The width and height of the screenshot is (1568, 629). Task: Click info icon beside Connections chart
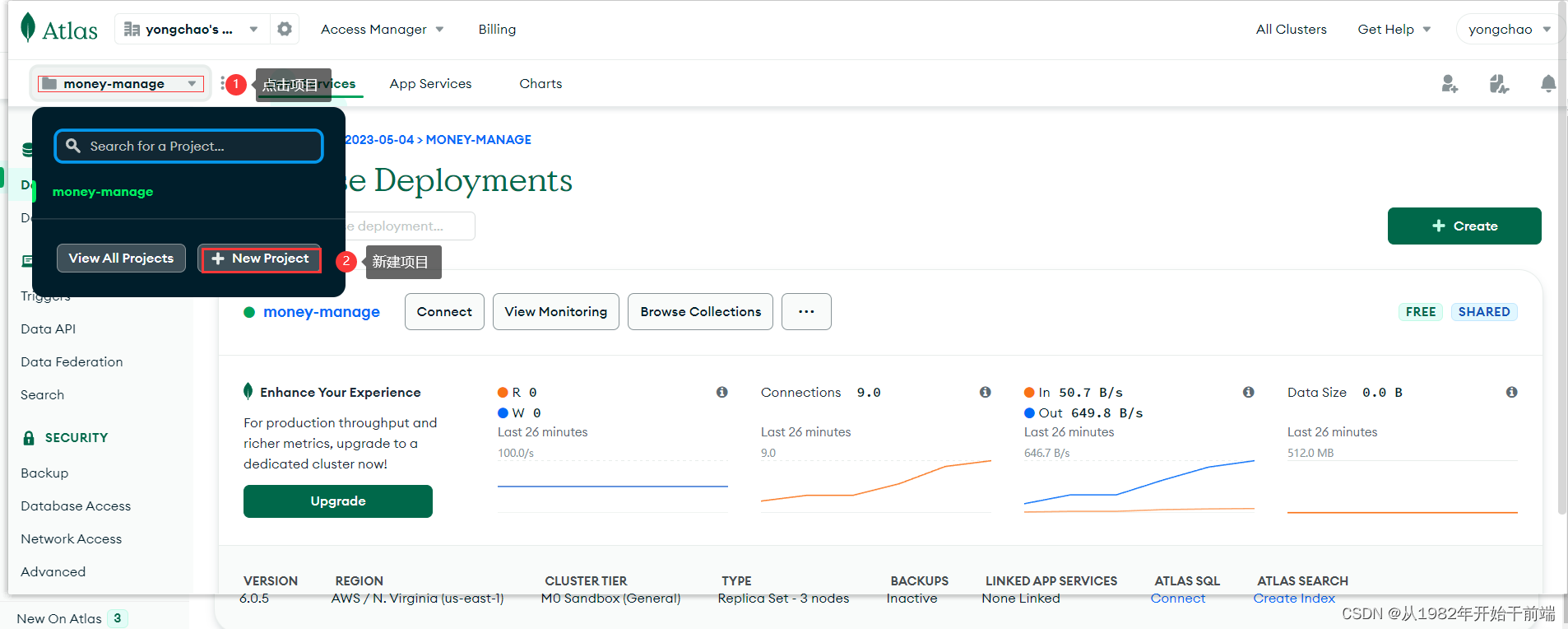click(x=986, y=392)
